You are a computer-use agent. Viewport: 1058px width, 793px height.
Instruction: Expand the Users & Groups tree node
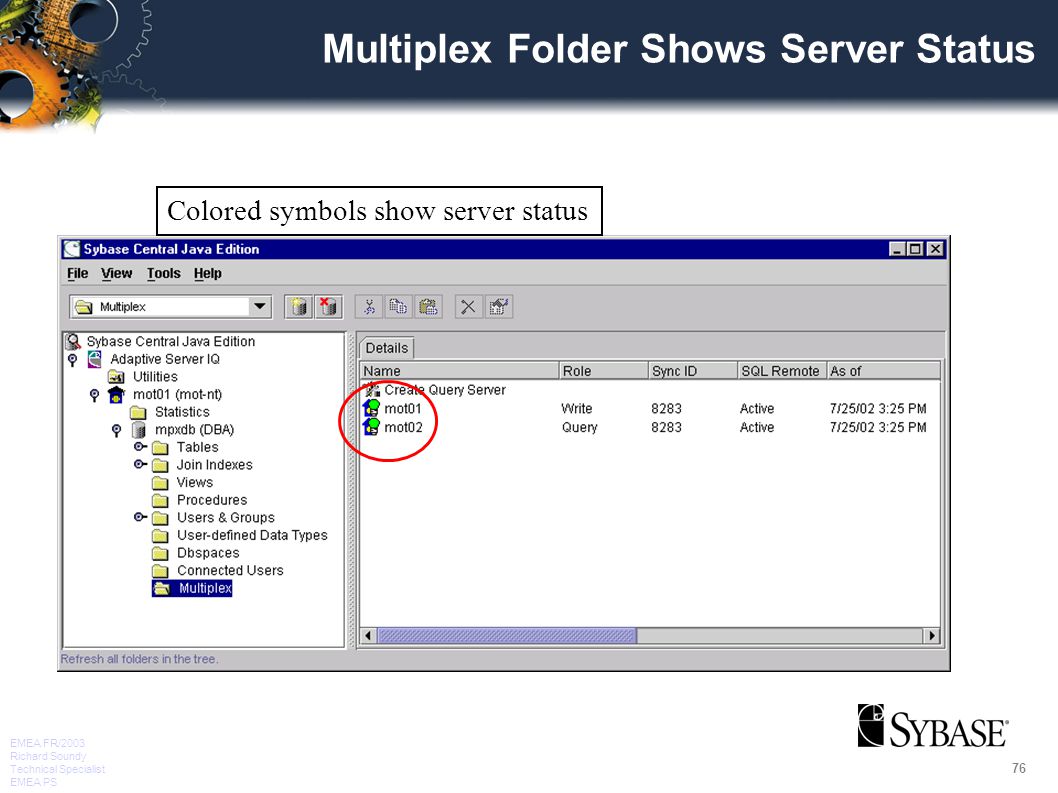point(140,517)
